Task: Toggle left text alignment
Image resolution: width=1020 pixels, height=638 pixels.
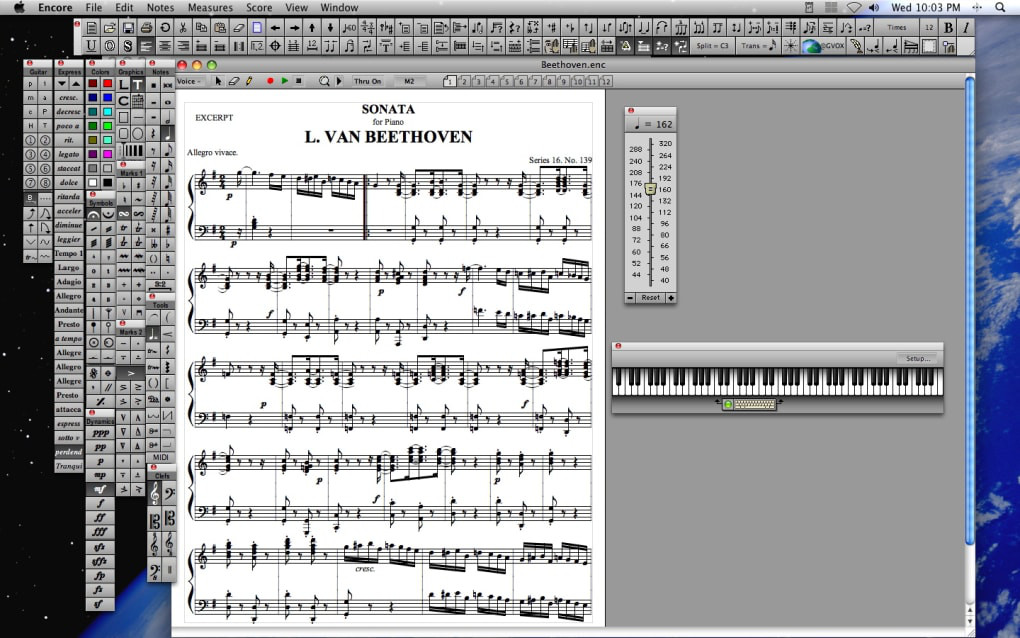Action: [146, 46]
